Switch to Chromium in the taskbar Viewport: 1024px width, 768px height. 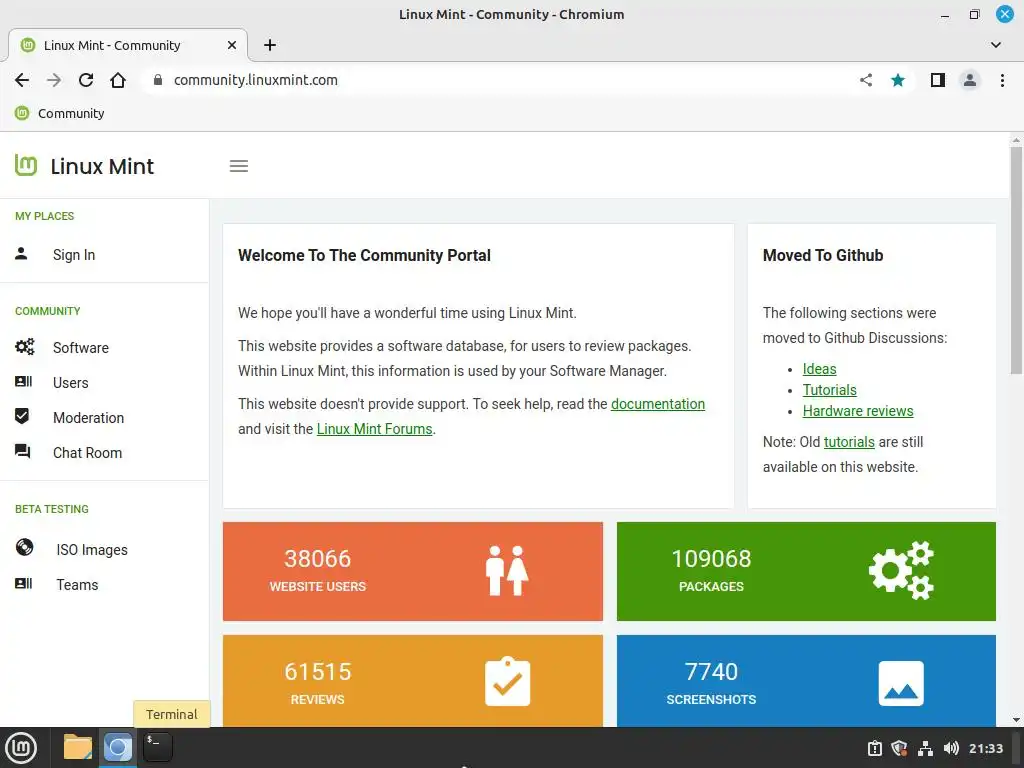(x=118, y=748)
